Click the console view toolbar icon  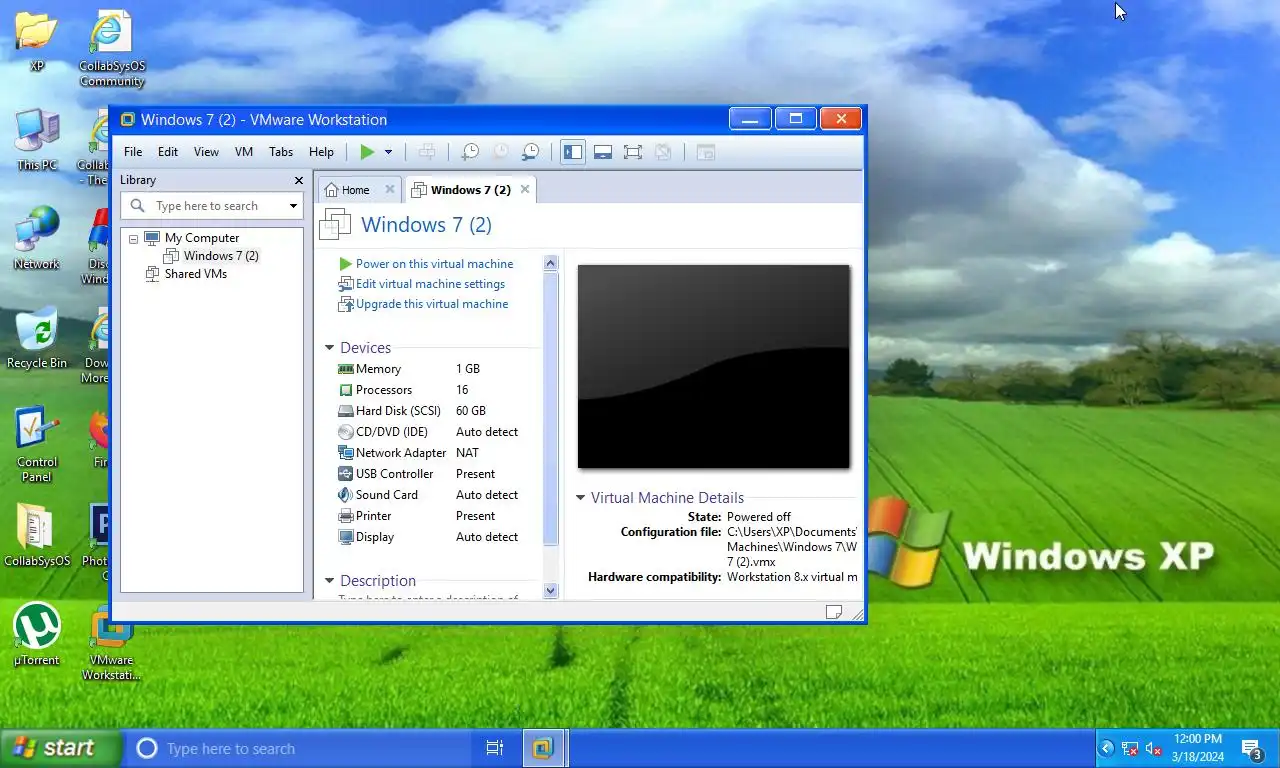point(706,152)
